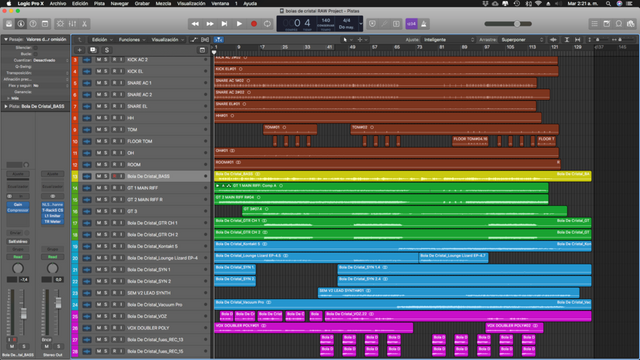
Task: Click the duplicate track button
Action: pyautogui.click(x=93, y=50)
